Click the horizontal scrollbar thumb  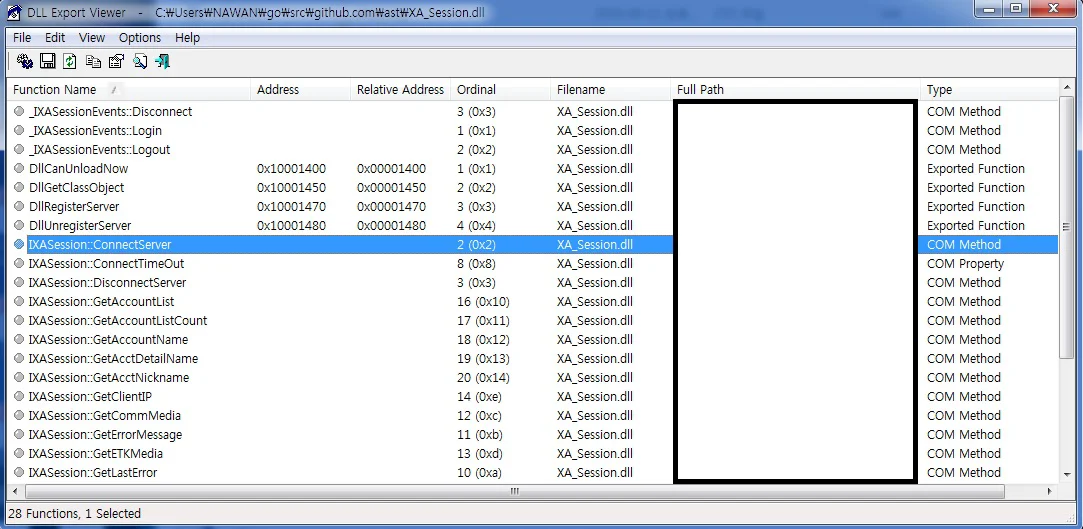(515, 491)
